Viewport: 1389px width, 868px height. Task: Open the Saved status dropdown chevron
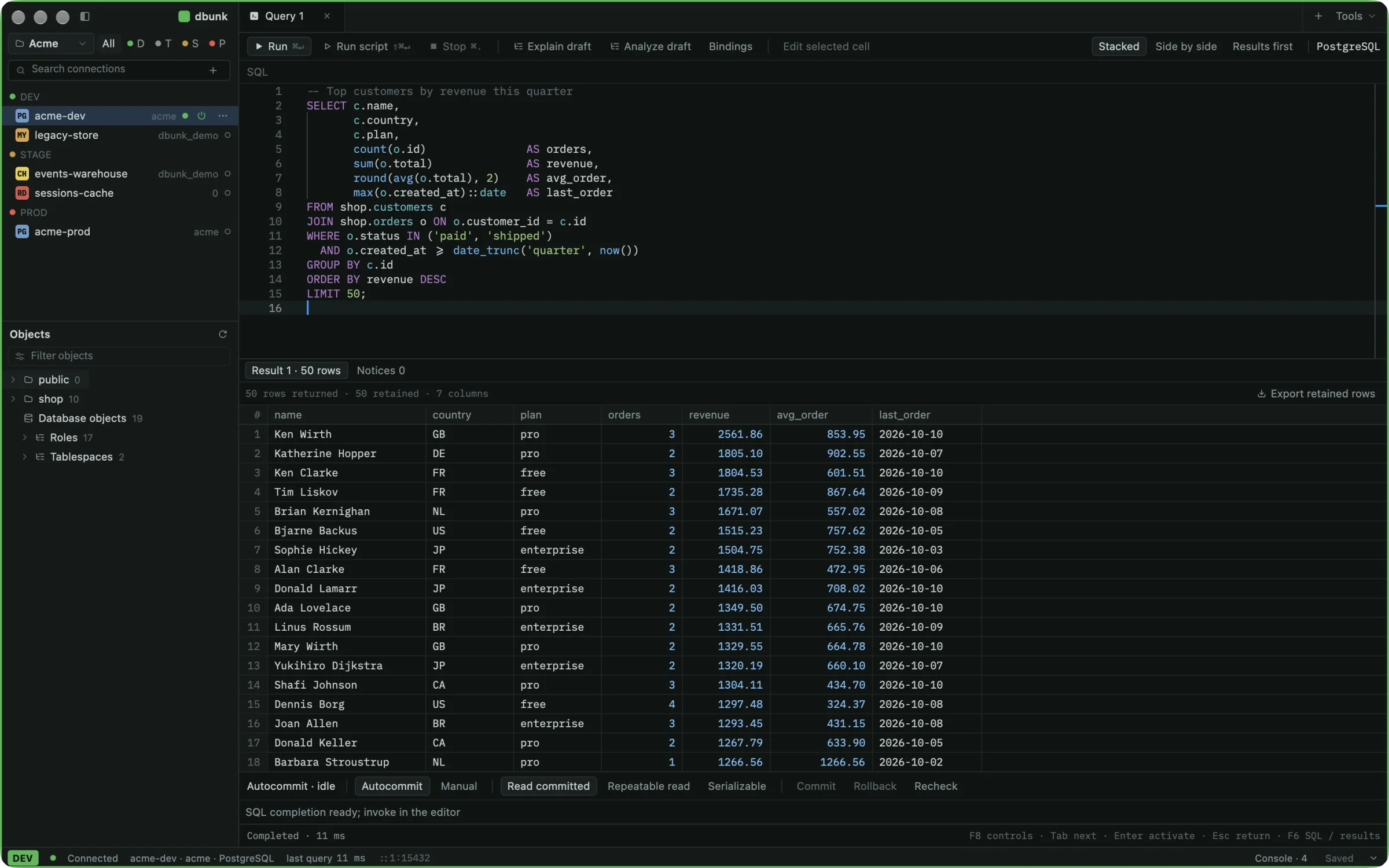pos(1373,858)
